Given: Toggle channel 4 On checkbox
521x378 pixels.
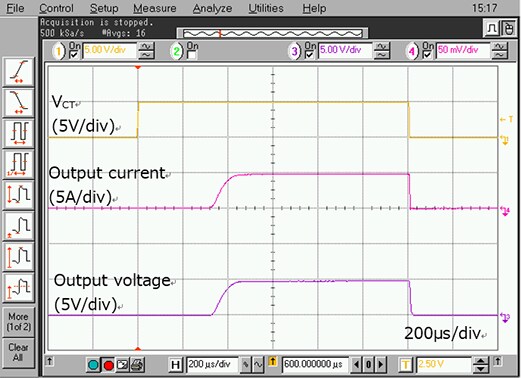Looking at the screenshot, I should 427,55.
